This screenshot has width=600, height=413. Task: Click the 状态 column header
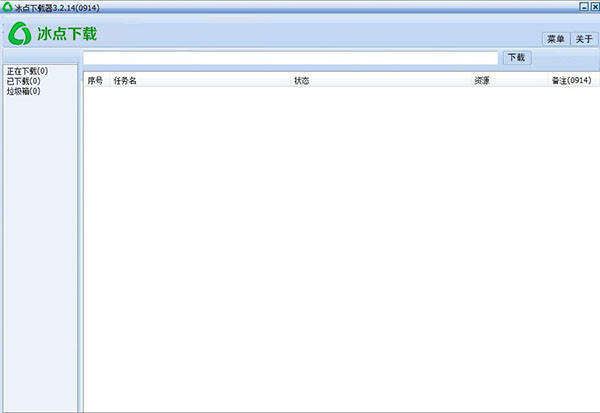point(302,80)
